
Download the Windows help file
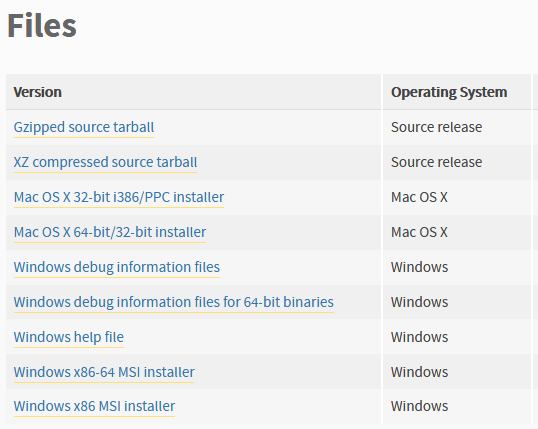69,337
